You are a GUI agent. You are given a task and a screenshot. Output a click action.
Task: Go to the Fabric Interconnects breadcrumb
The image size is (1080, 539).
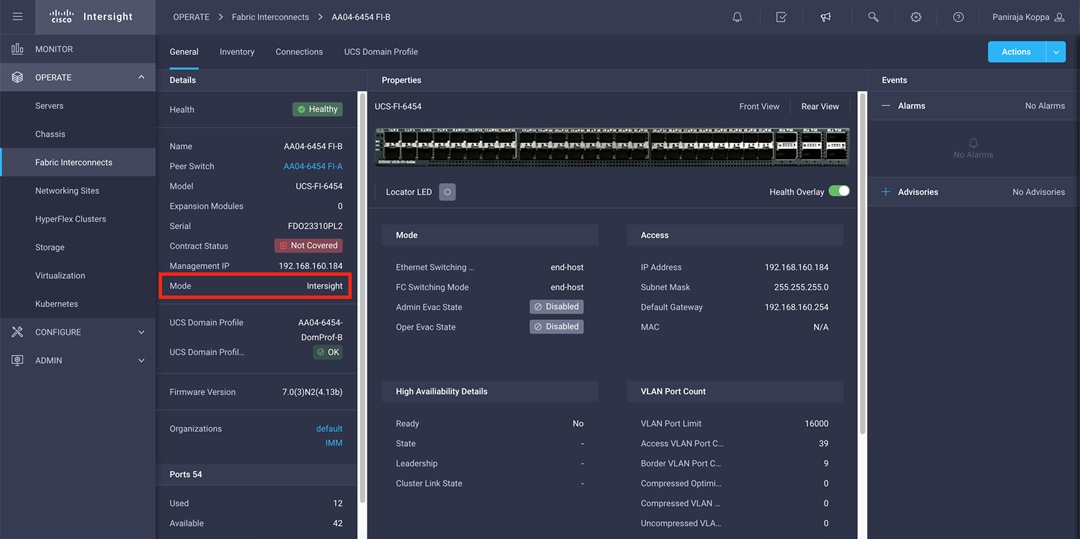pyautogui.click(x=270, y=17)
